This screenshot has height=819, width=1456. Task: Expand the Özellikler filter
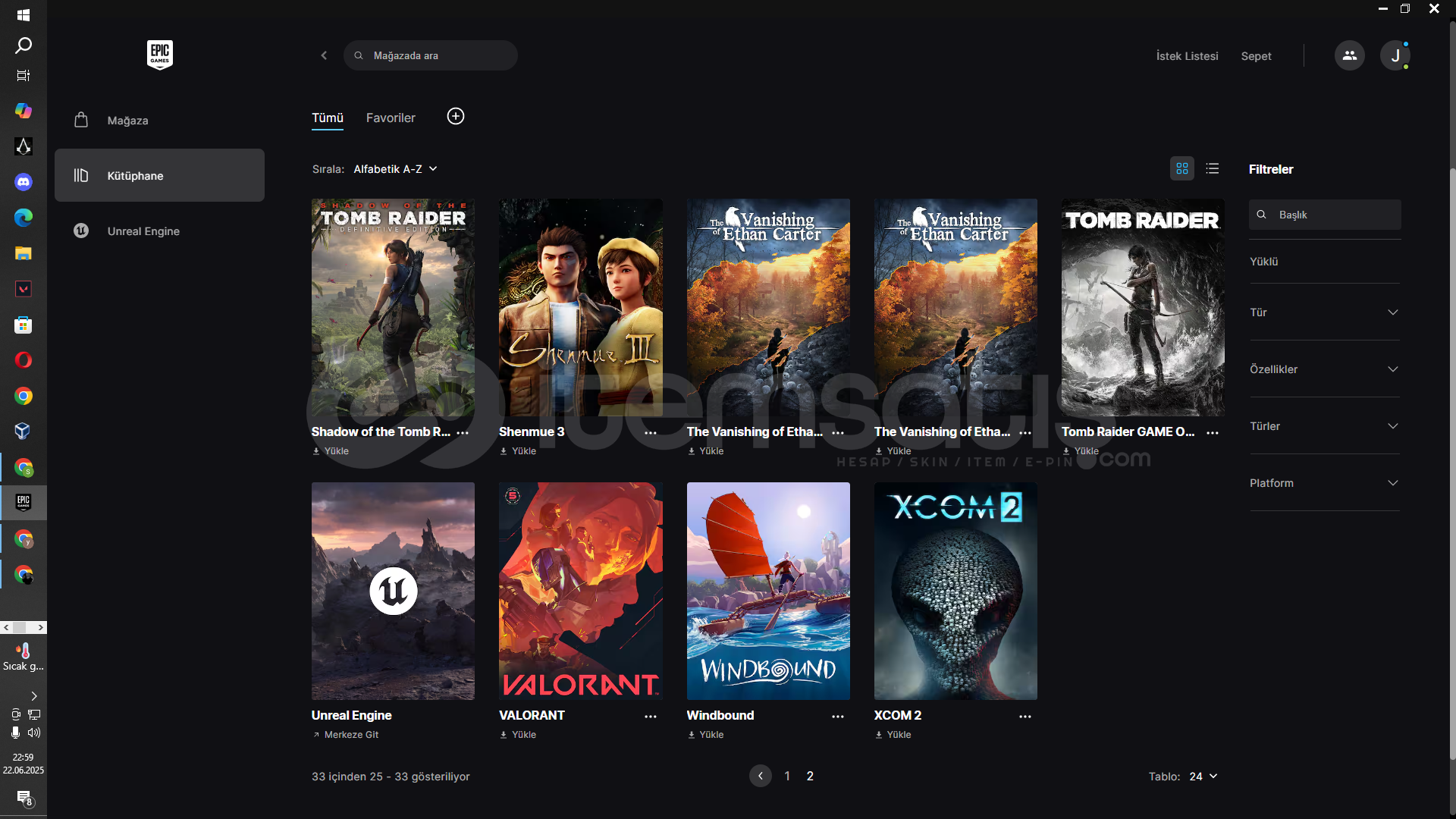pos(1324,369)
